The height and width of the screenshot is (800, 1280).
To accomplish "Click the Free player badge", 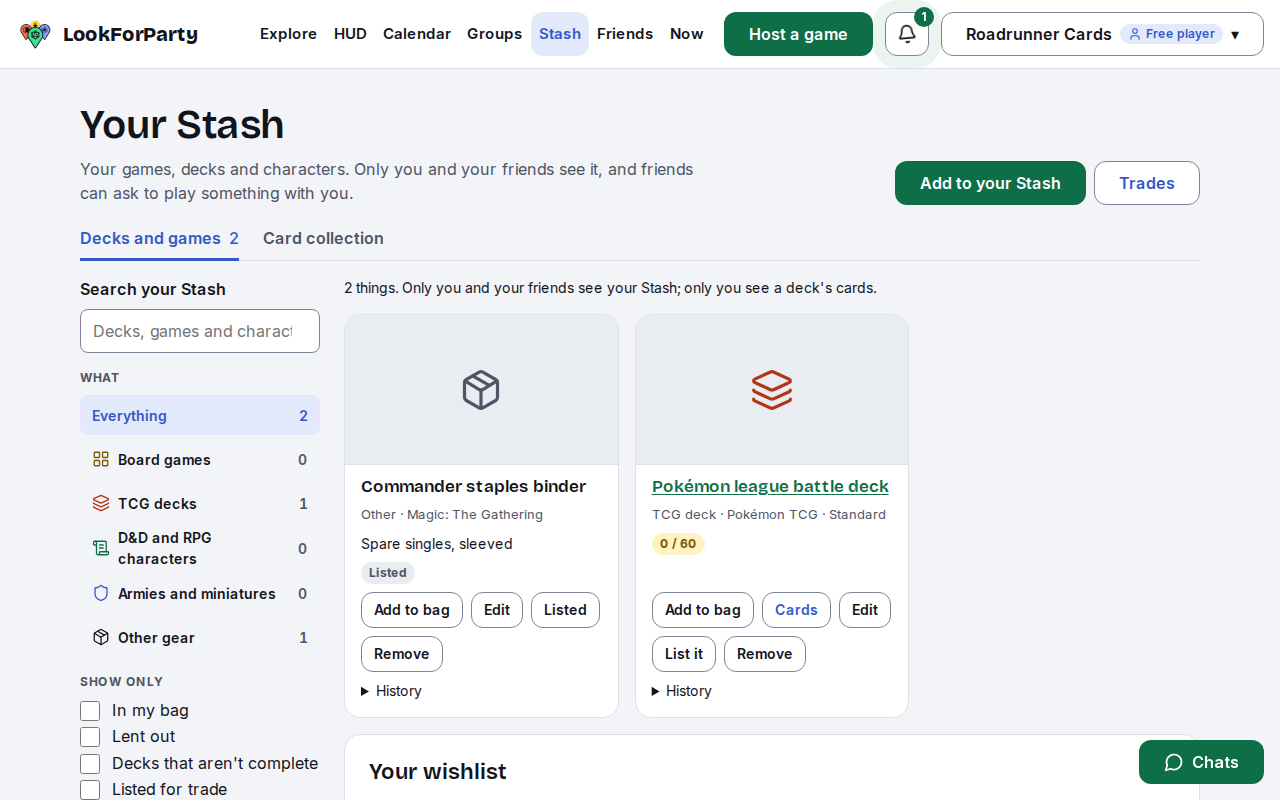I will (1171, 34).
